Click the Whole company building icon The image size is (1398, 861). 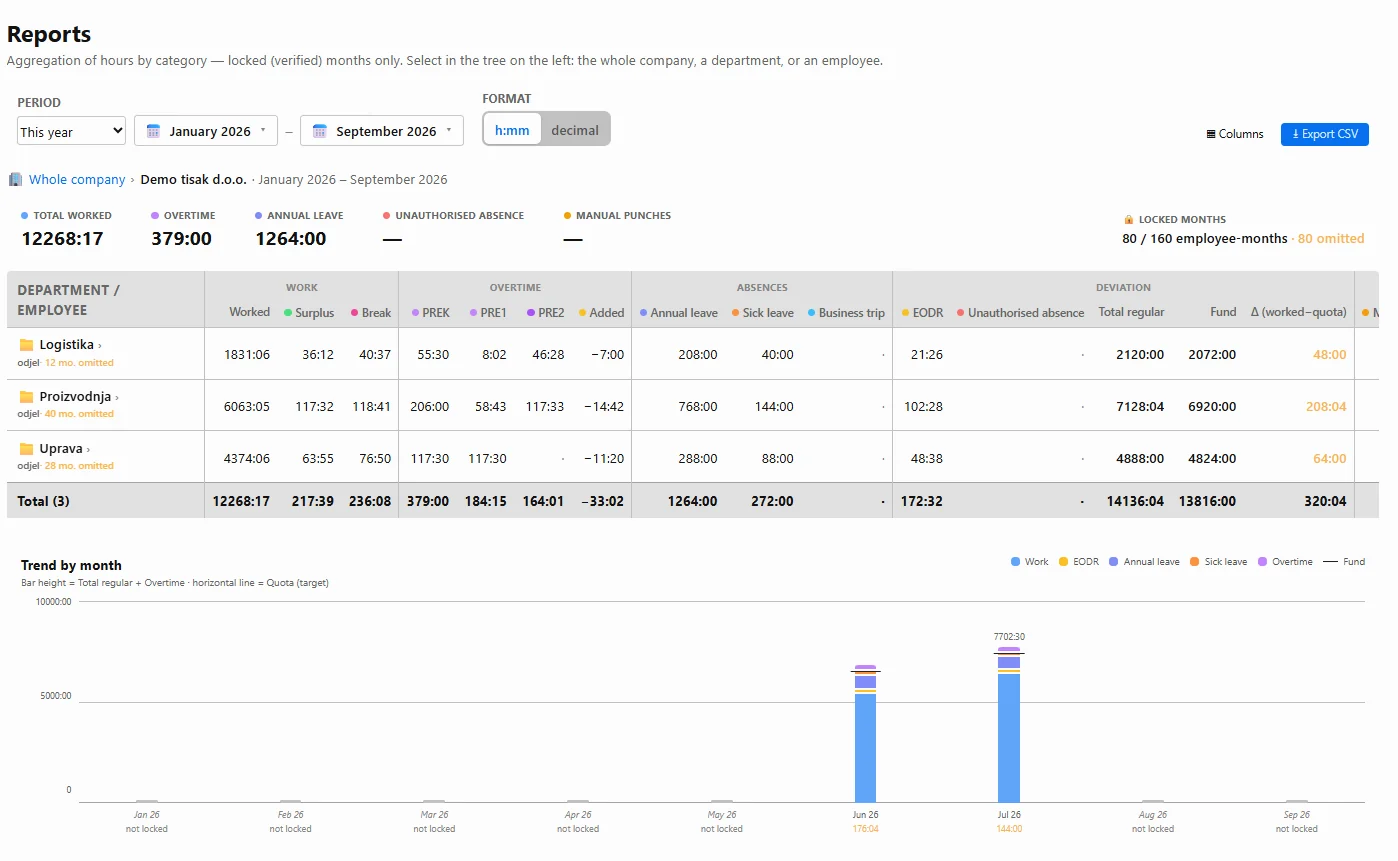coord(16,180)
